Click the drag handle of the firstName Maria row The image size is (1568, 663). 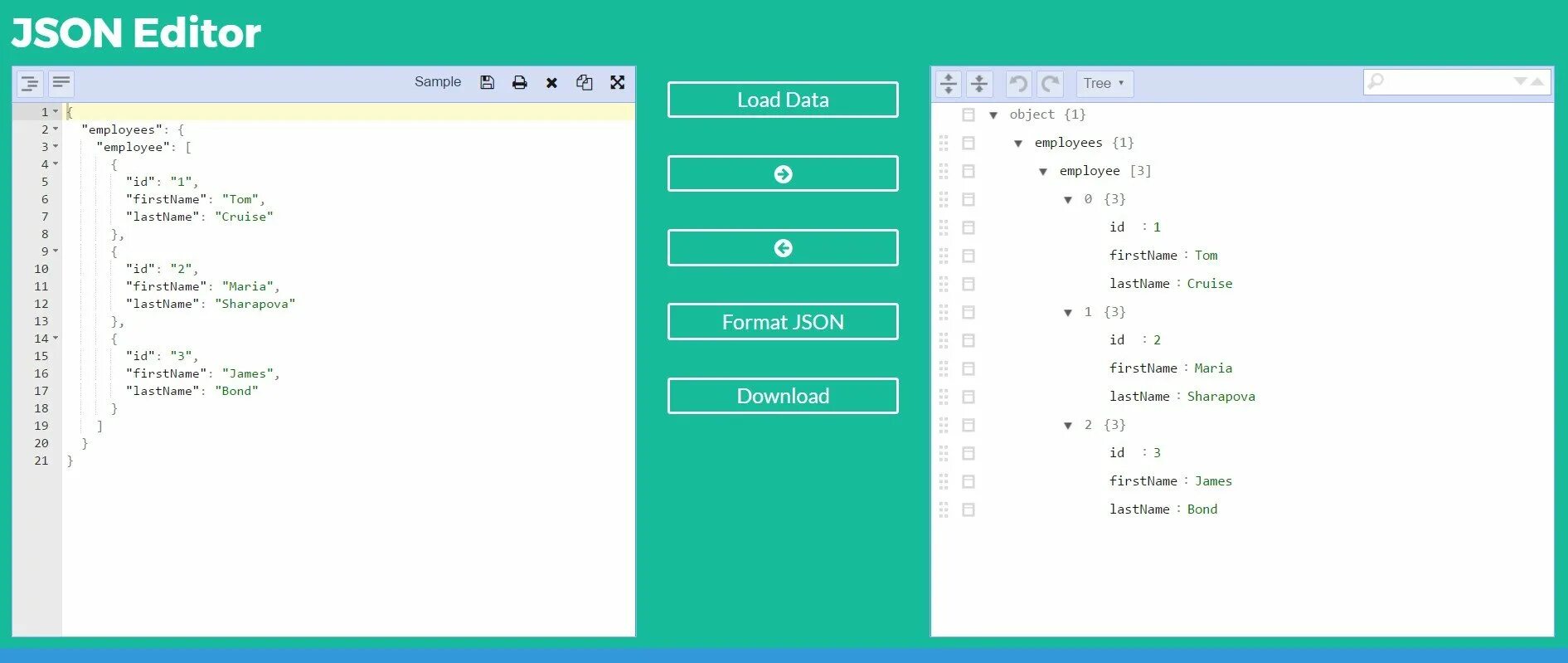point(944,368)
